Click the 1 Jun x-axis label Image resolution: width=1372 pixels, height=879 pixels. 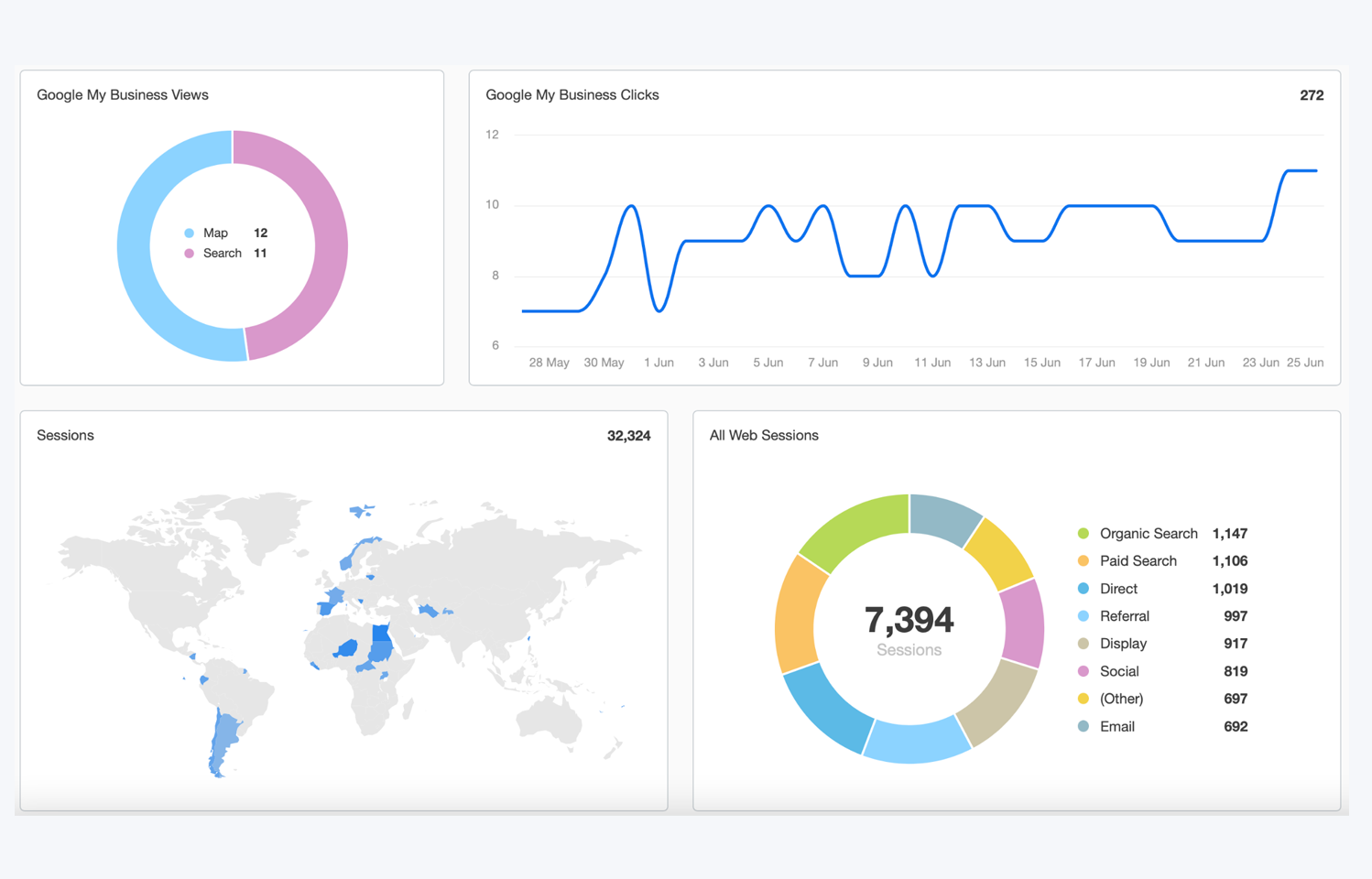point(659,363)
